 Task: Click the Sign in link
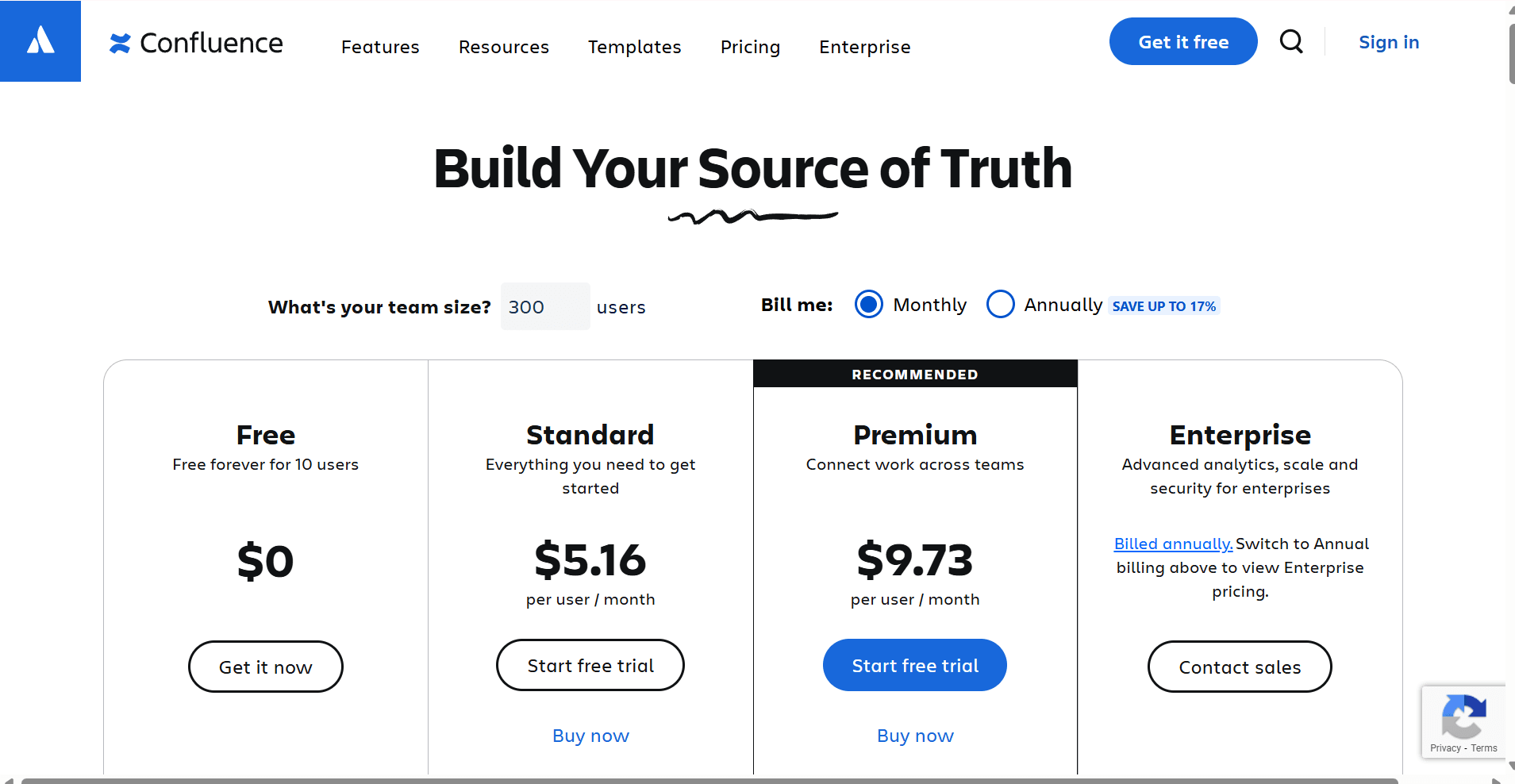1388,42
